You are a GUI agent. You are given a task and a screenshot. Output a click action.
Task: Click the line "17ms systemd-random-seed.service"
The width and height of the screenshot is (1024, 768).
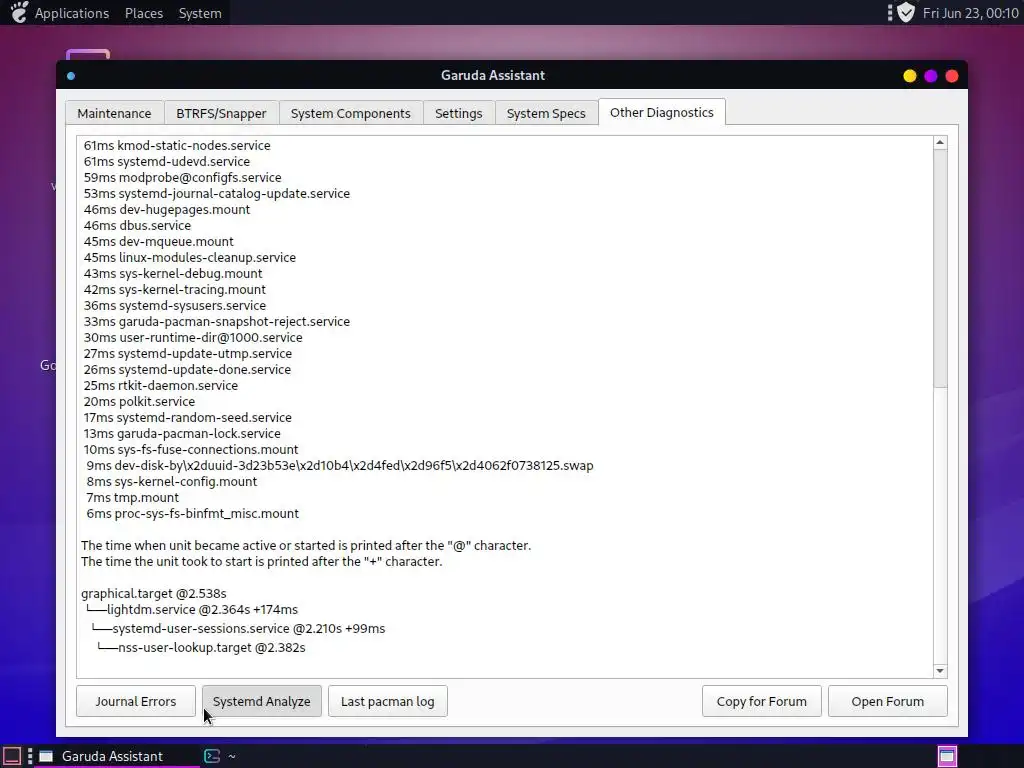pyautogui.click(x=187, y=417)
